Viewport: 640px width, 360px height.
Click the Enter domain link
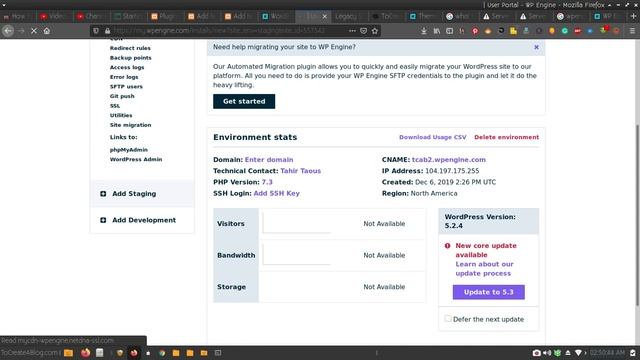(269, 160)
